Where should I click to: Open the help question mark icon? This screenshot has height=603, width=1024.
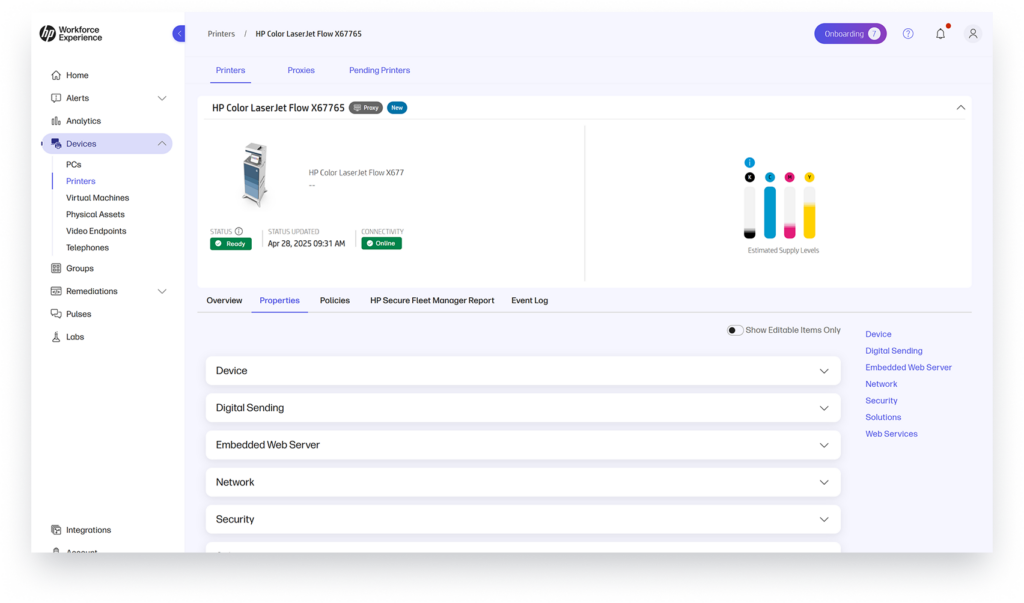click(908, 34)
